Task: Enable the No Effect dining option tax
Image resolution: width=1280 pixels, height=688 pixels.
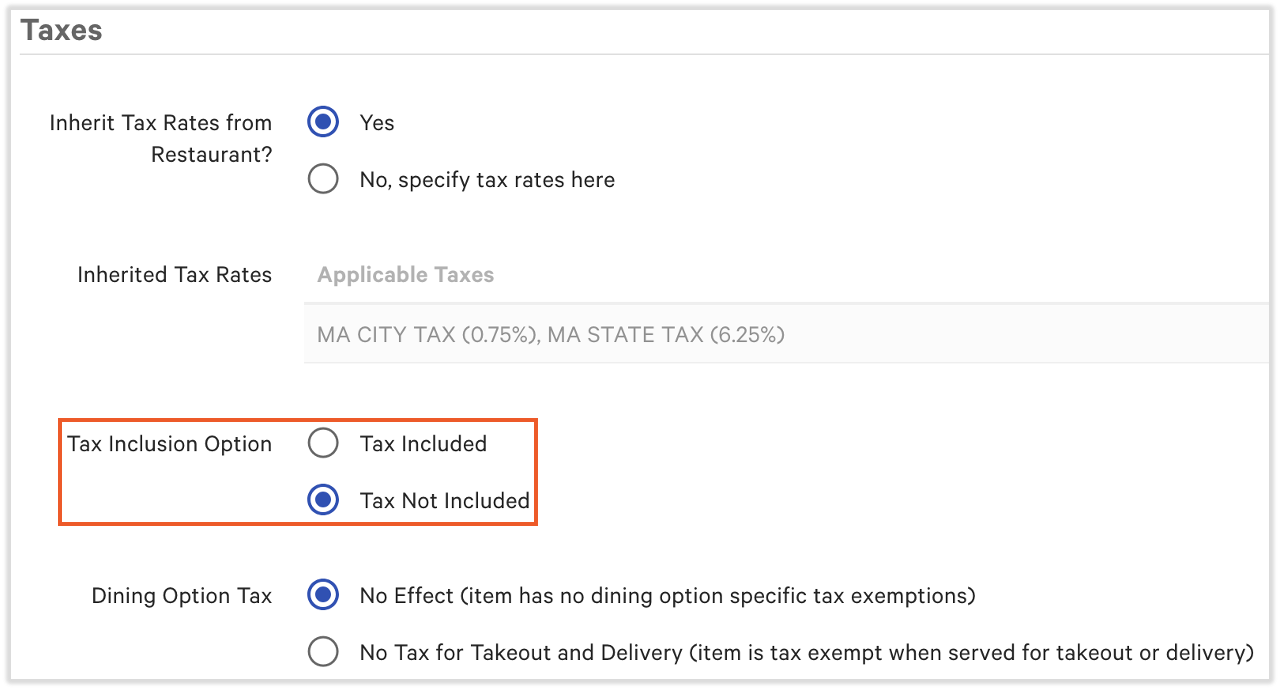Action: click(323, 595)
